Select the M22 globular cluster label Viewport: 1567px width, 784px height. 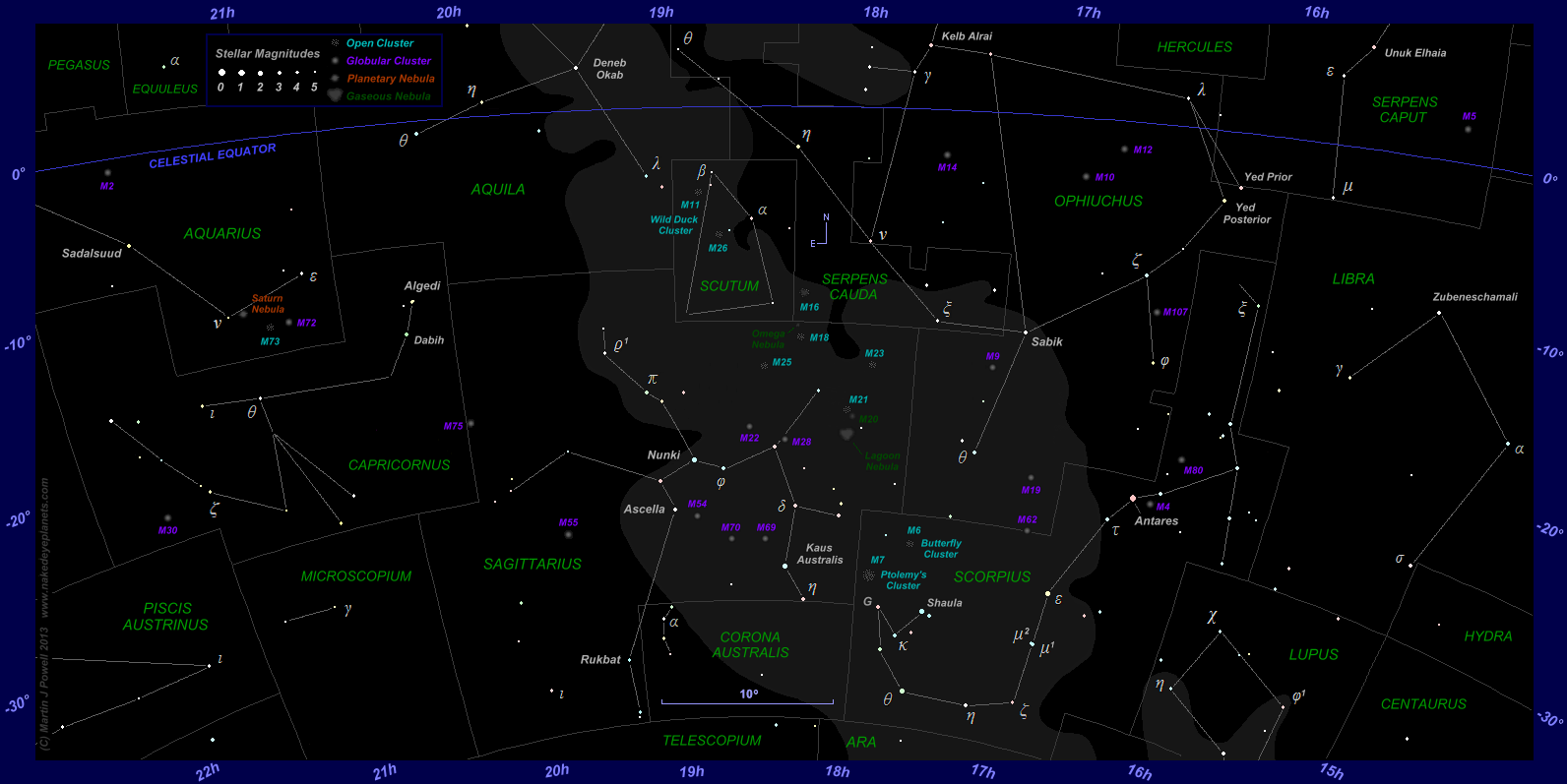pyautogui.click(x=749, y=438)
